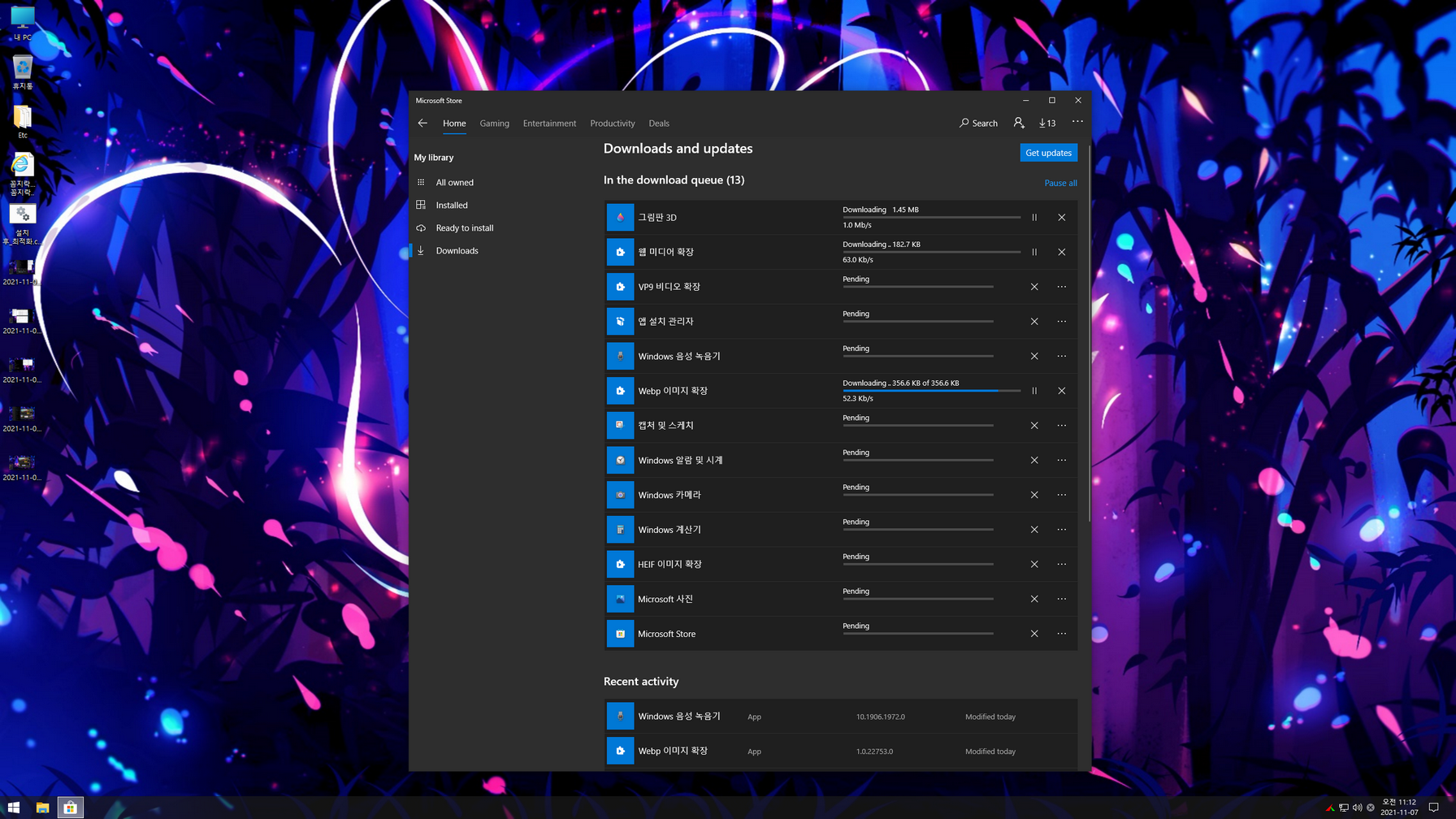Click the VP9 비디오 확장 app icon
This screenshot has height=819, width=1456.
(x=620, y=287)
